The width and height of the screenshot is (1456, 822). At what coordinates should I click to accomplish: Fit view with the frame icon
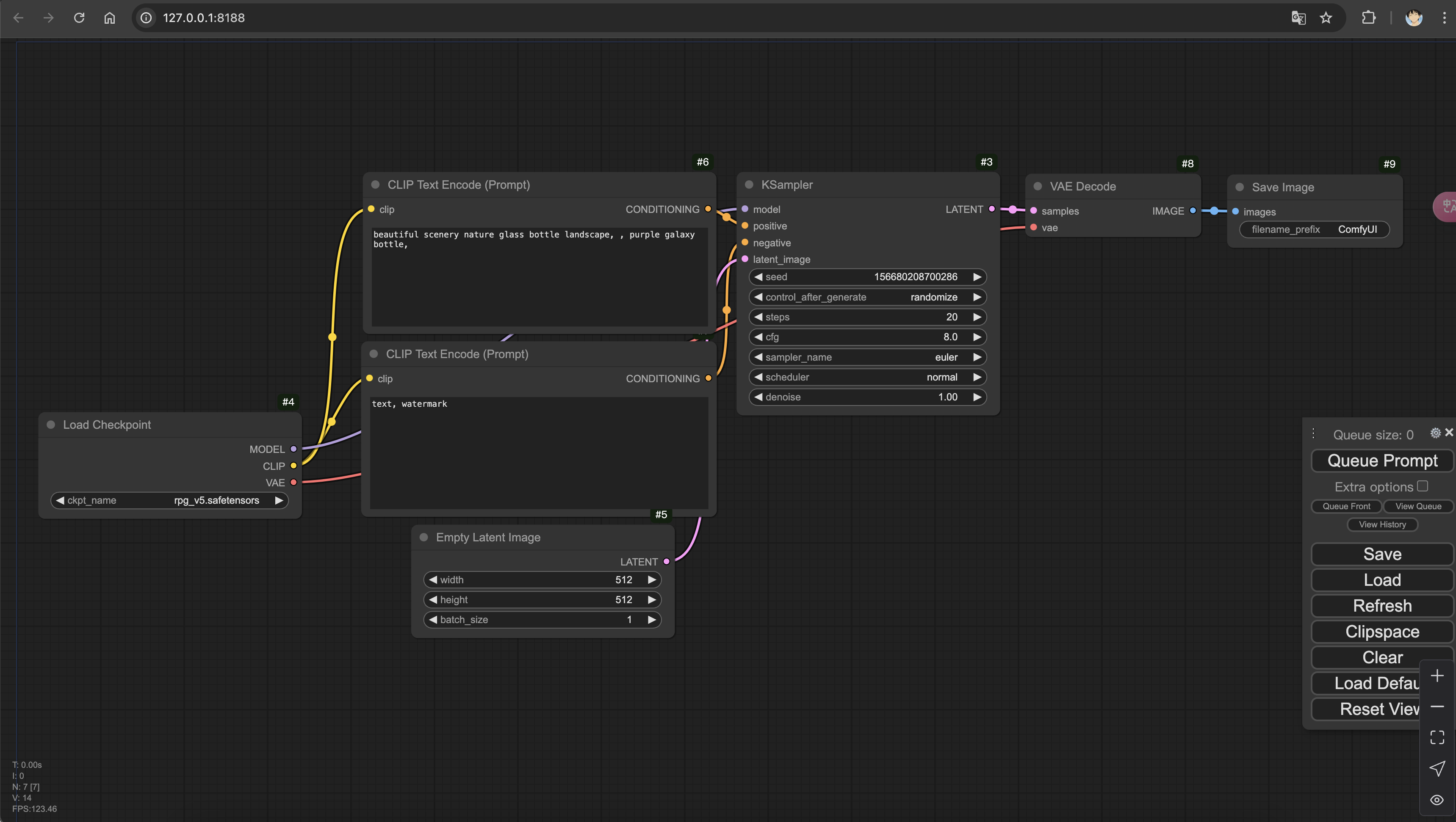click(x=1437, y=737)
